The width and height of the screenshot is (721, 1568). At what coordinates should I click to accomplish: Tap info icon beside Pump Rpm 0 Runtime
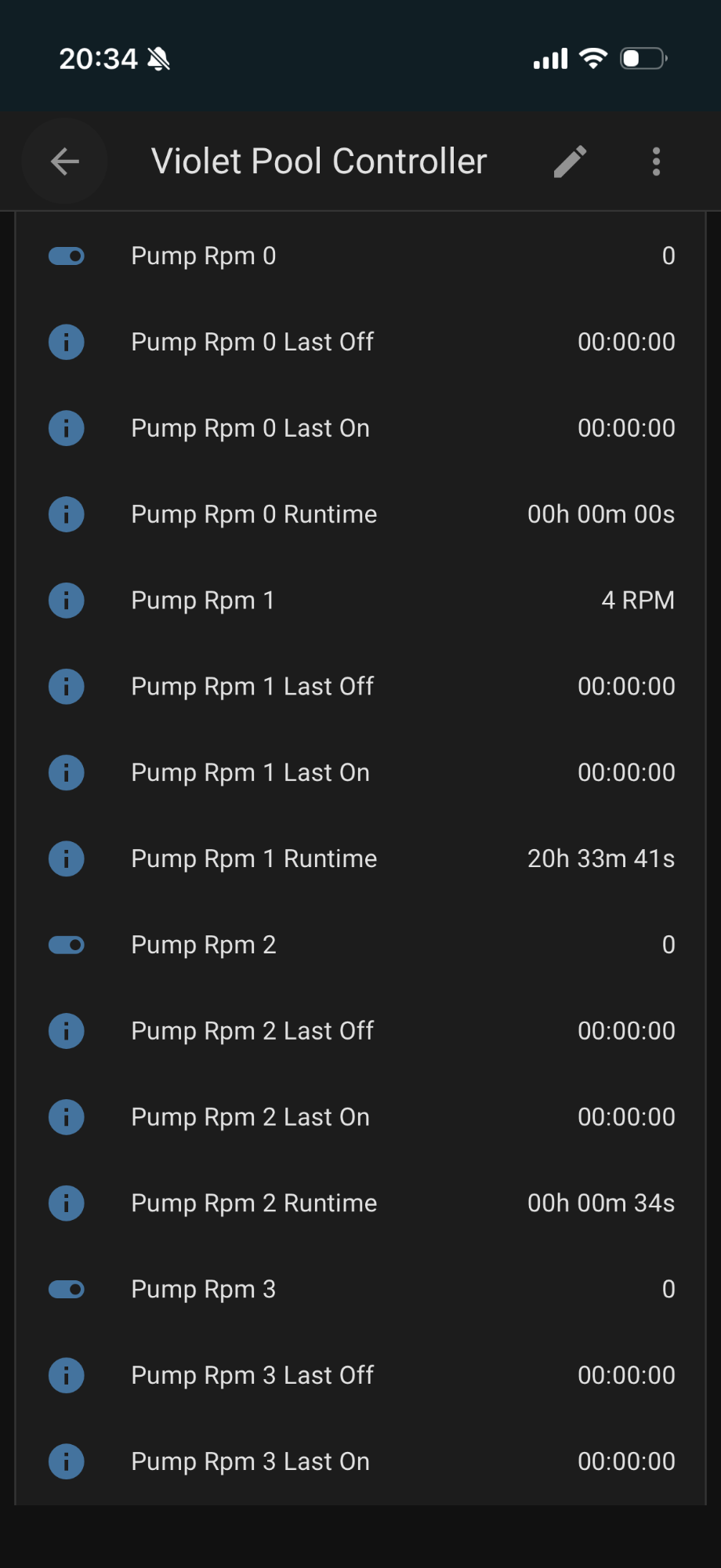(67, 514)
